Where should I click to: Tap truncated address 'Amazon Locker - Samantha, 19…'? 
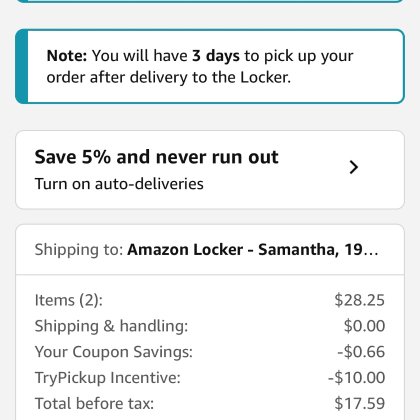point(253,250)
